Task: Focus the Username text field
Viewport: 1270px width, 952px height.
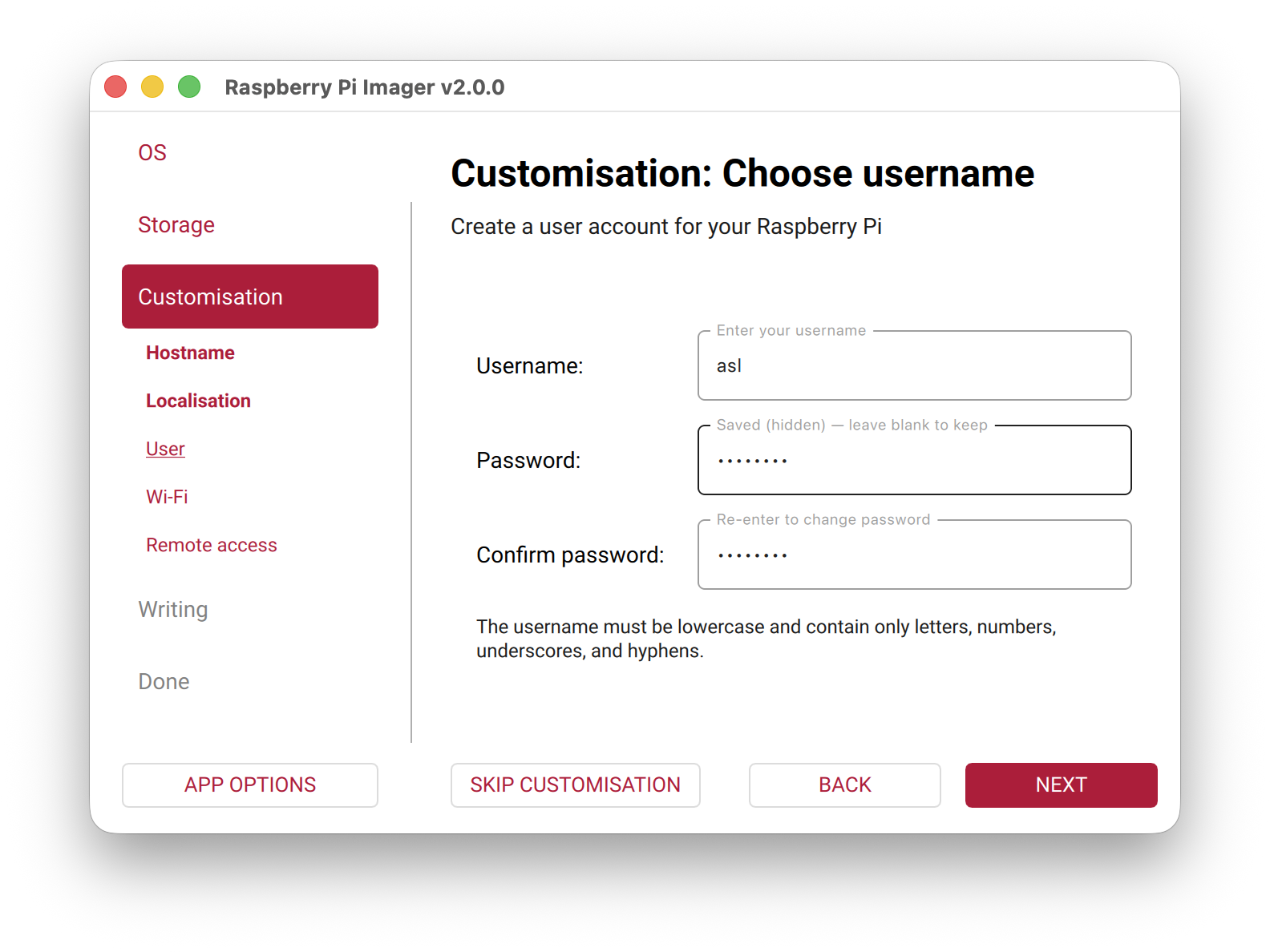Action: click(x=914, y=366)
